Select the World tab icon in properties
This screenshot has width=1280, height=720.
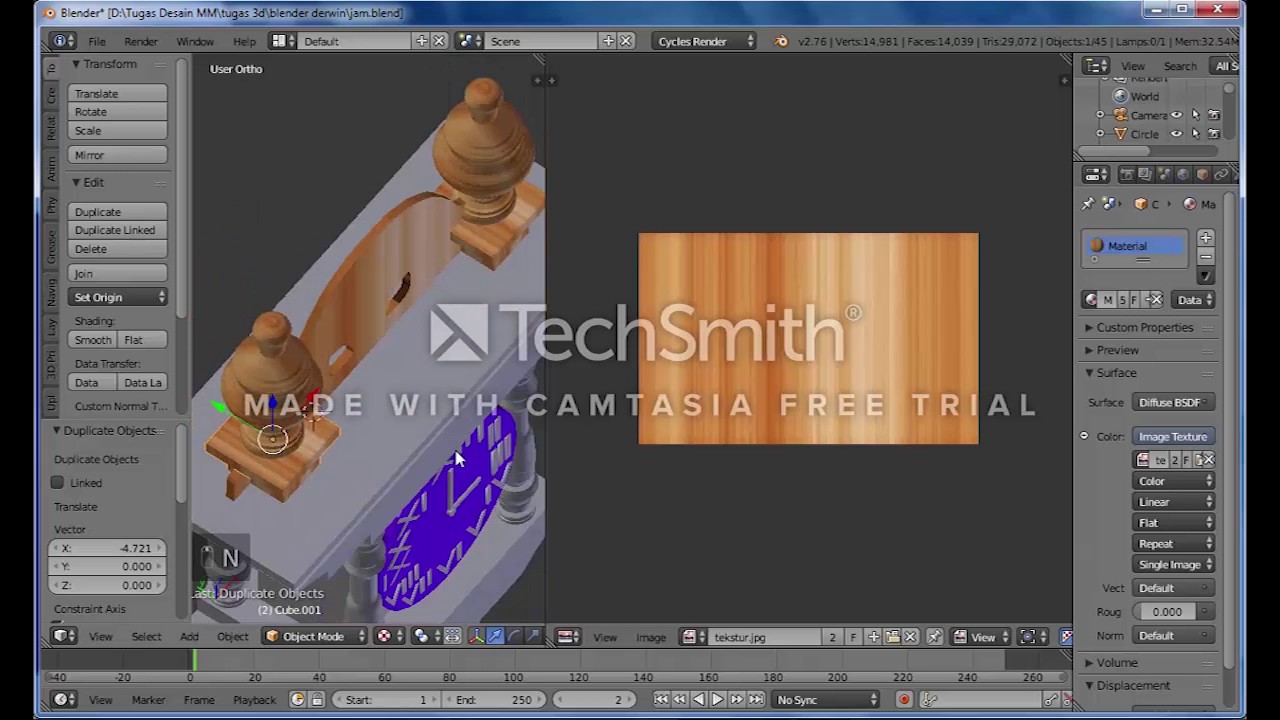pos(1184,174)
